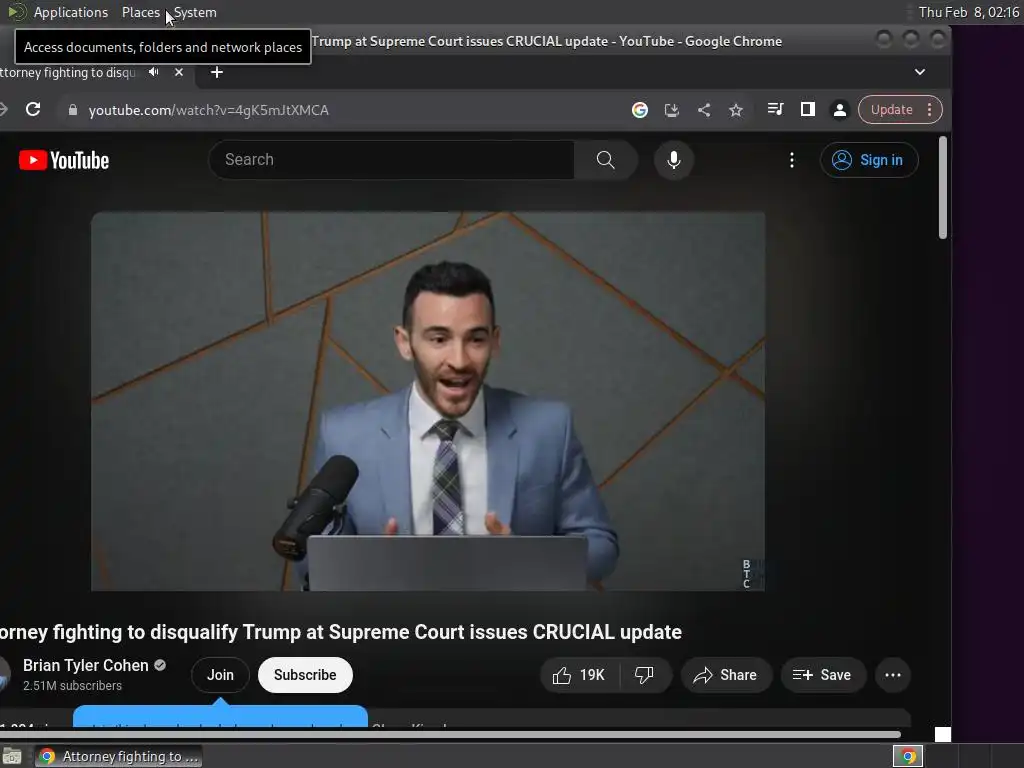1024x768 pixels.
Task: Click the video title text
Action: tap(341, 632)
